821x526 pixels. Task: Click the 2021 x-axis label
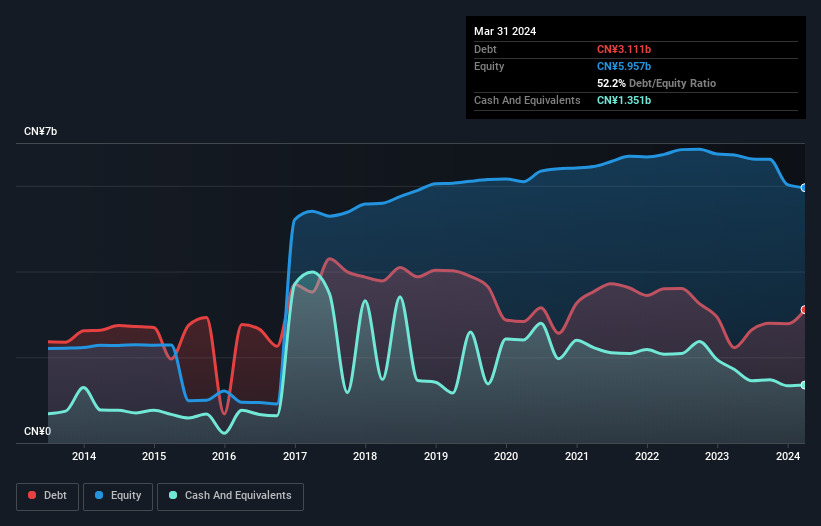[x=576, y=456]
